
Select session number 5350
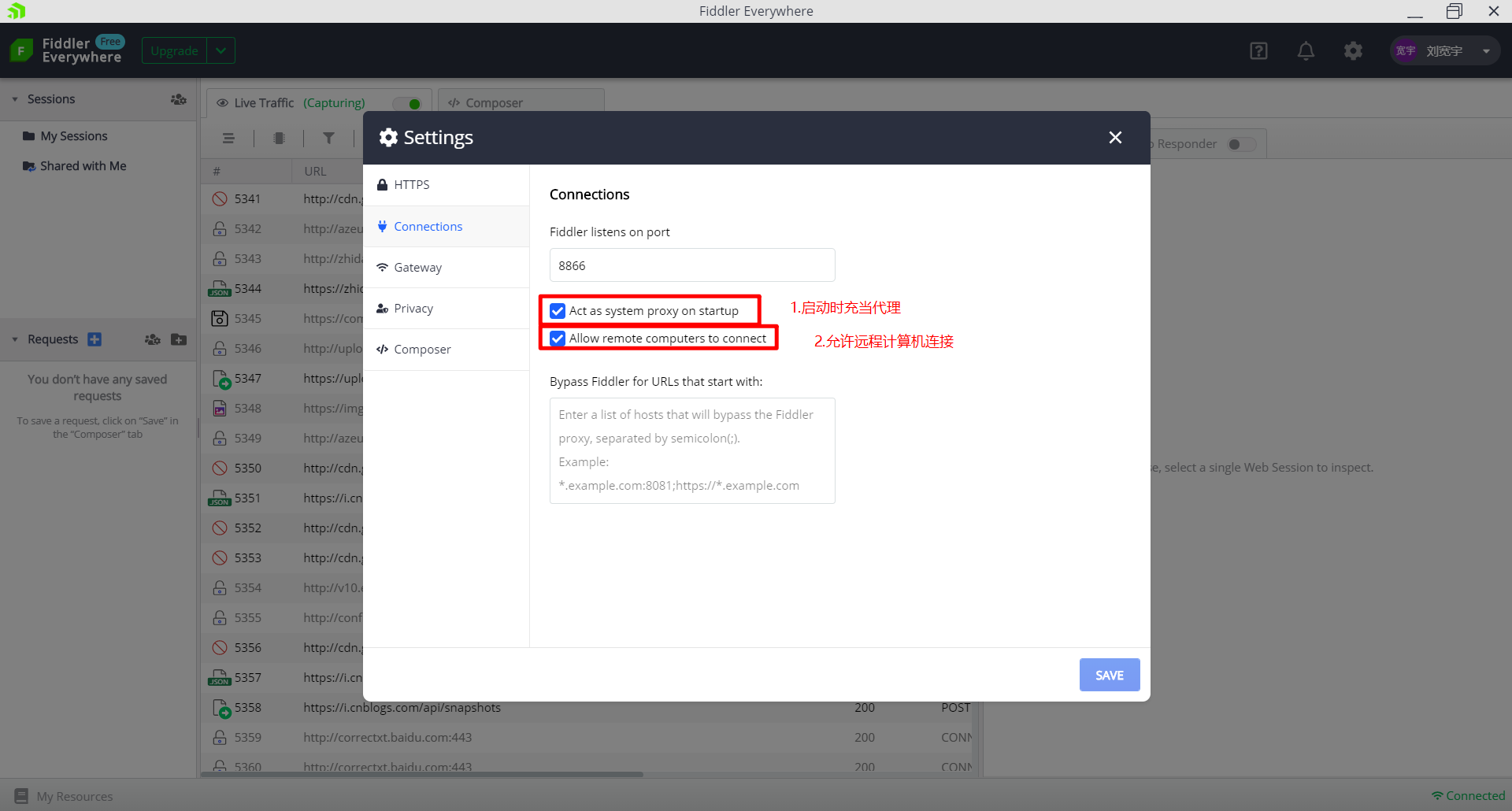247,468
